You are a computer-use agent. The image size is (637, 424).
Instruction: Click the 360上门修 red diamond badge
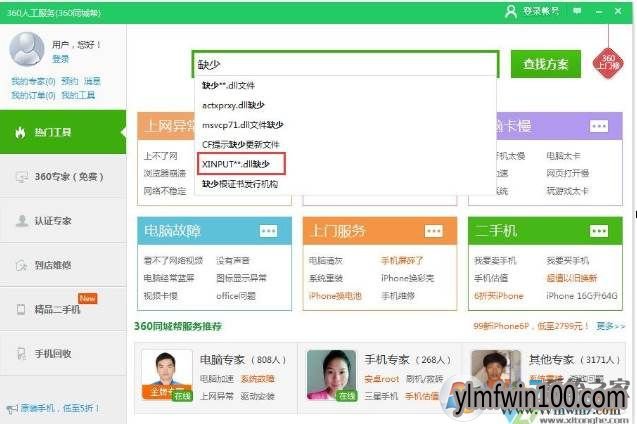(x=608, y=63)
